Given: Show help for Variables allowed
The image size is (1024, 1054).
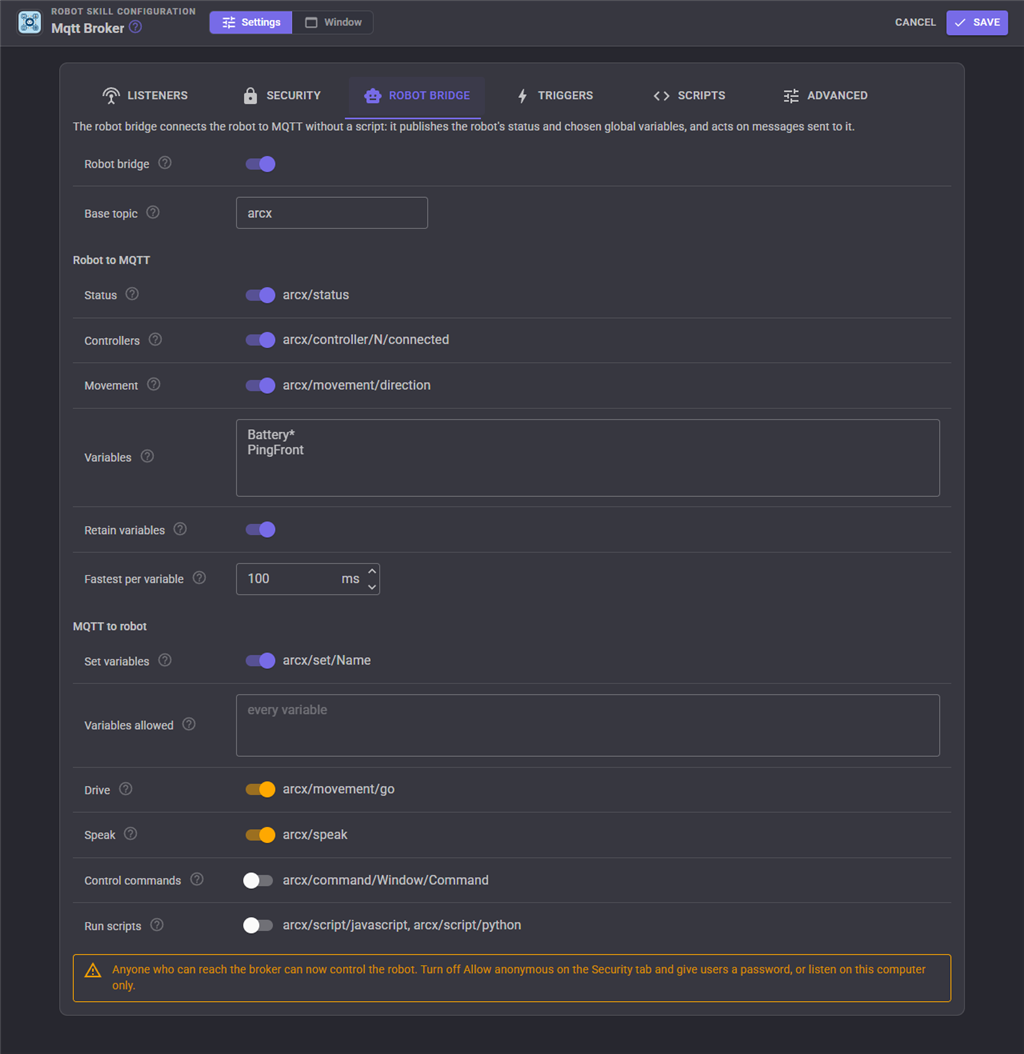Looking at the screenshot, I should pos(189,724).
